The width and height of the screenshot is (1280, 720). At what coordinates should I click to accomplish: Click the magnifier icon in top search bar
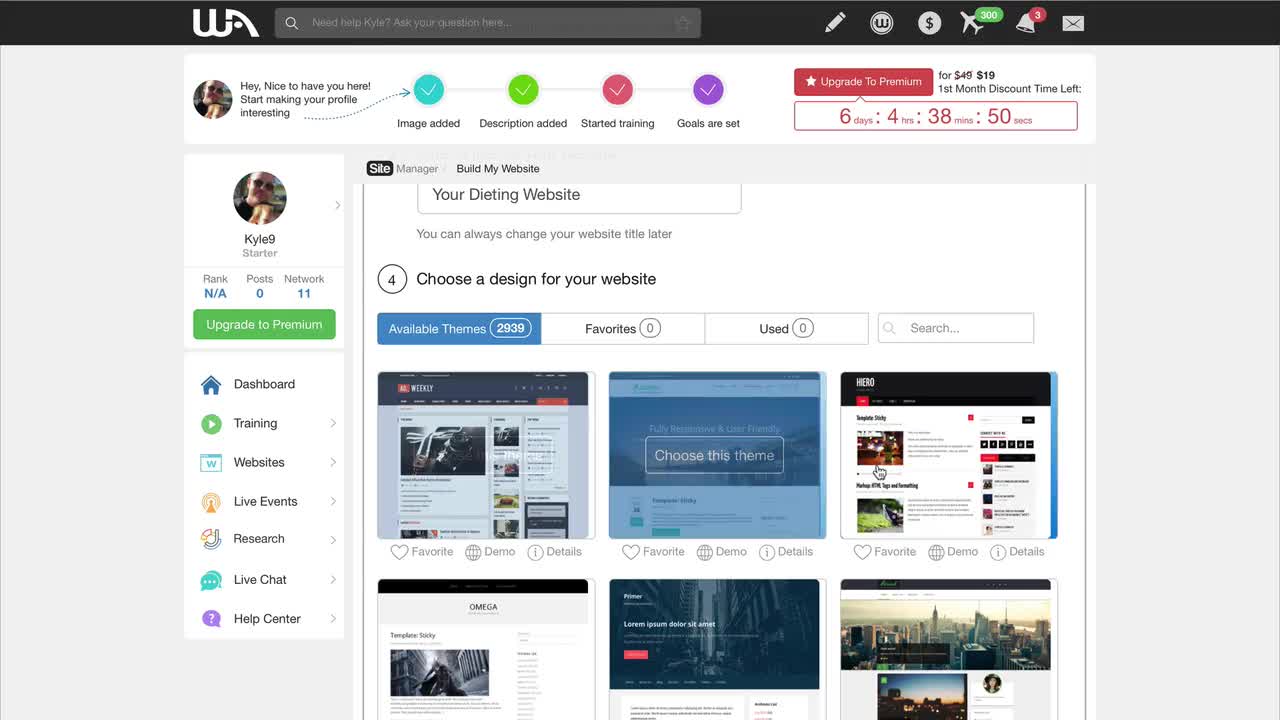(291, 23)
